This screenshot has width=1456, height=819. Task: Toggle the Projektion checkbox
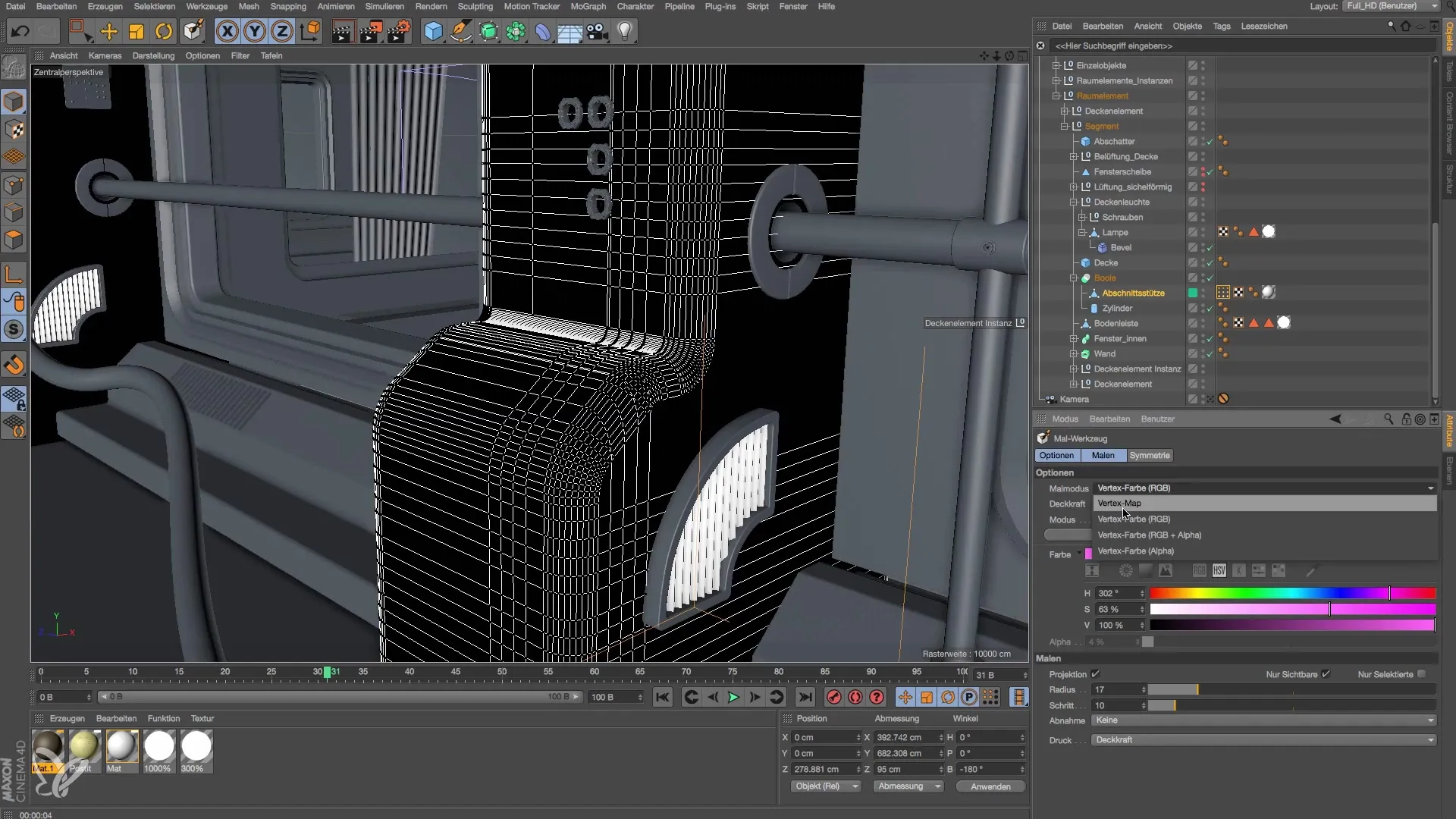click(1095, 674)
